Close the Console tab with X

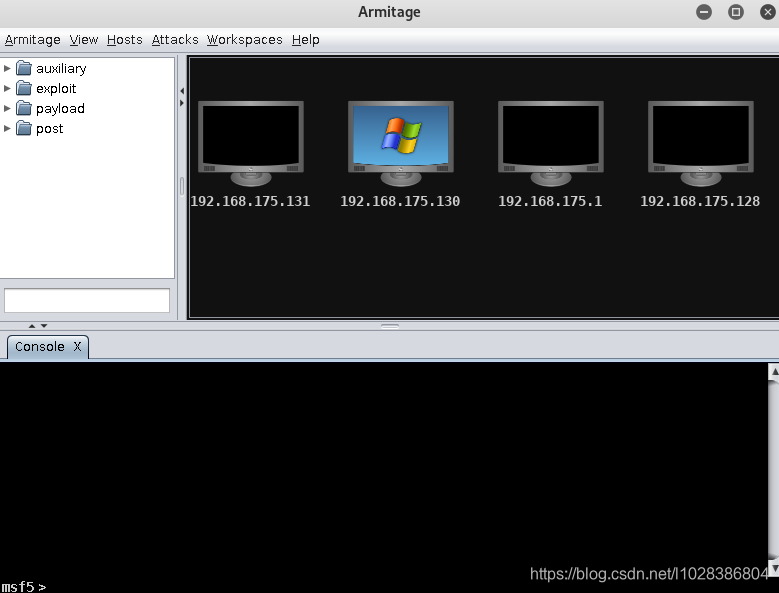tap(78, 347)
